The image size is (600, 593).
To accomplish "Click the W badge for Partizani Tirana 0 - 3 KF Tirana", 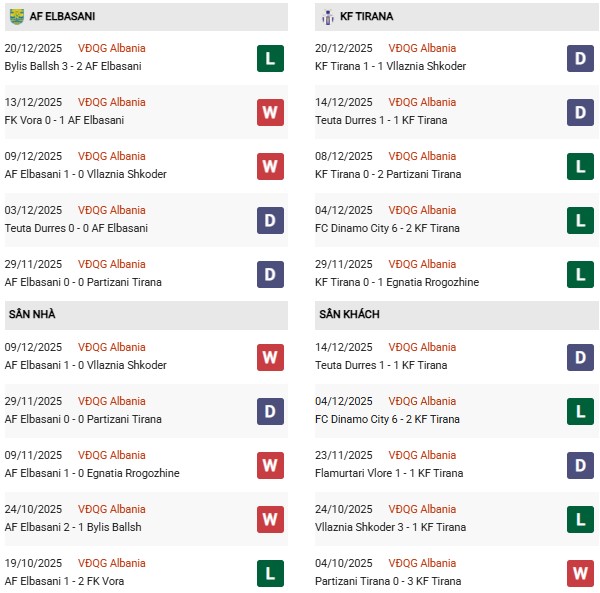I will (581, 573).
